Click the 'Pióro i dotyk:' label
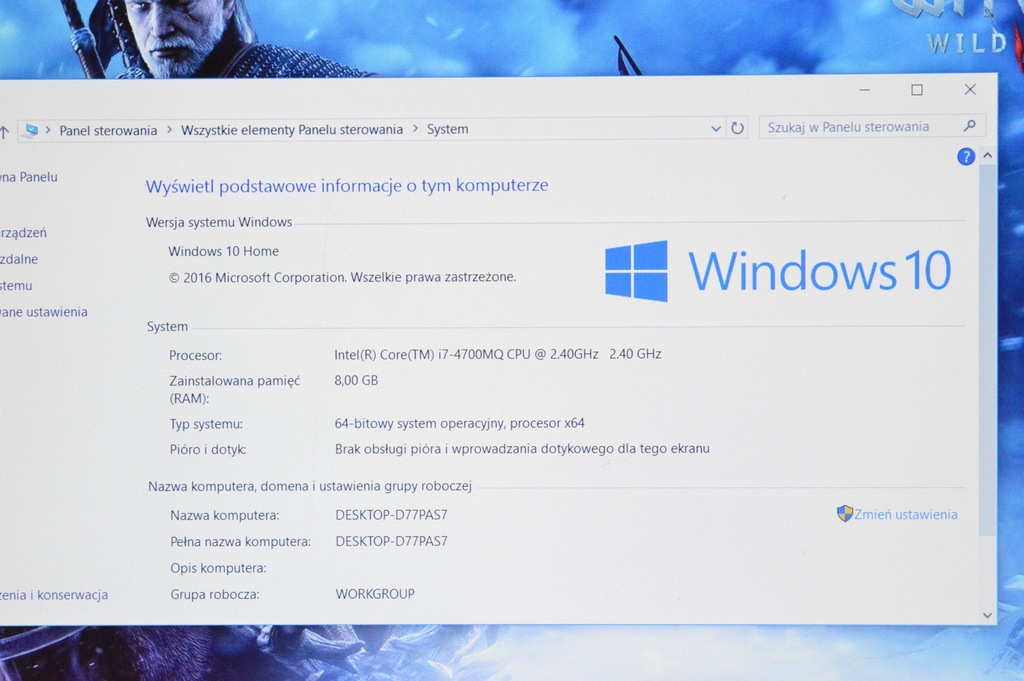The width and height of the screenshot is (1024, 681). 208,450
